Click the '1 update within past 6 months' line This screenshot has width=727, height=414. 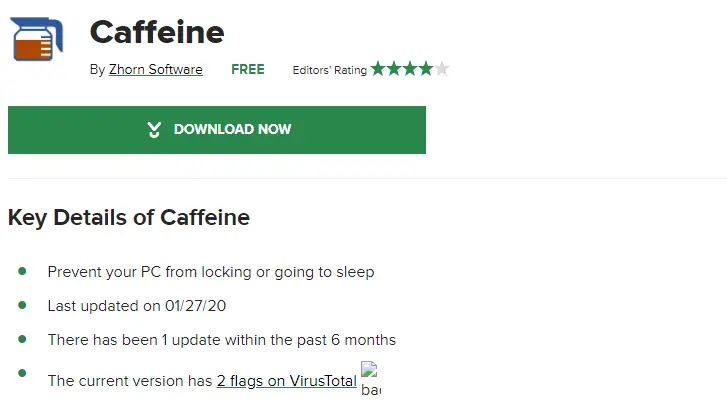222,340
